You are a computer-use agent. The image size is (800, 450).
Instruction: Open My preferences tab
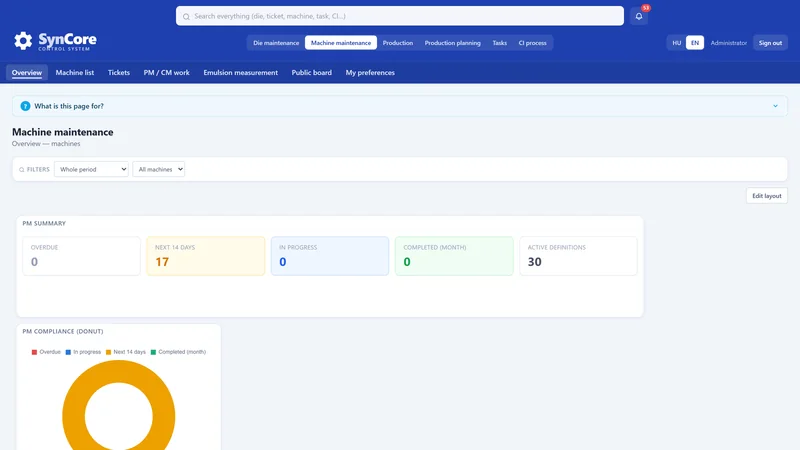coord(370,72)
